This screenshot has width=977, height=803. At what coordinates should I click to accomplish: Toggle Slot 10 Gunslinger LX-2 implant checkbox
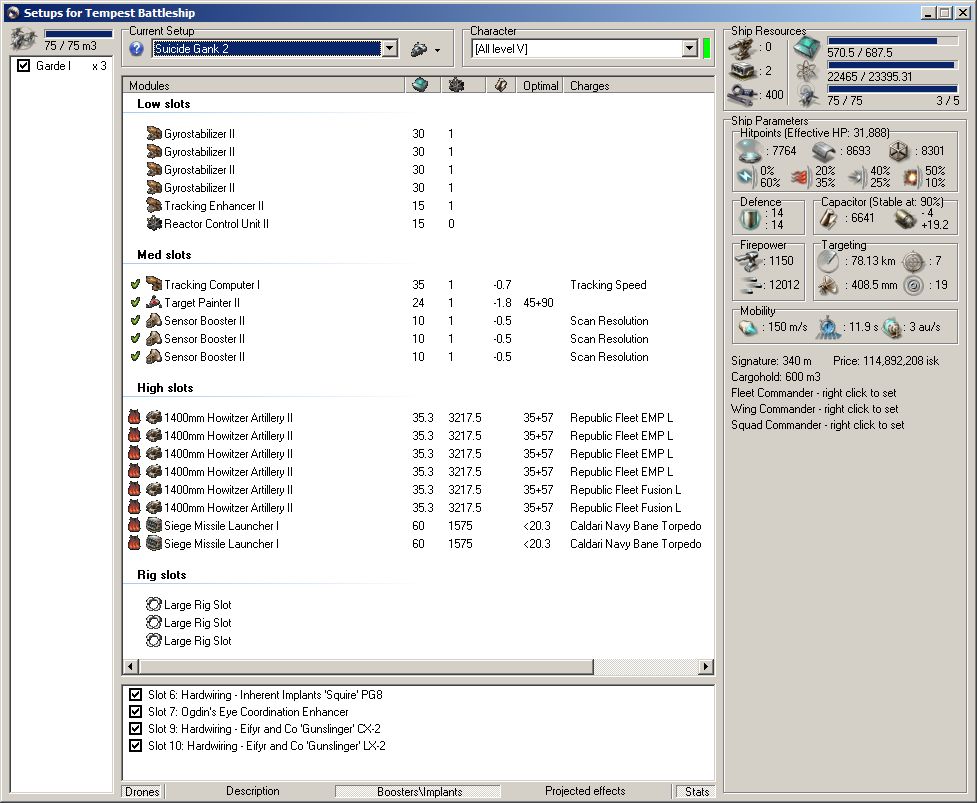[135, 746]
